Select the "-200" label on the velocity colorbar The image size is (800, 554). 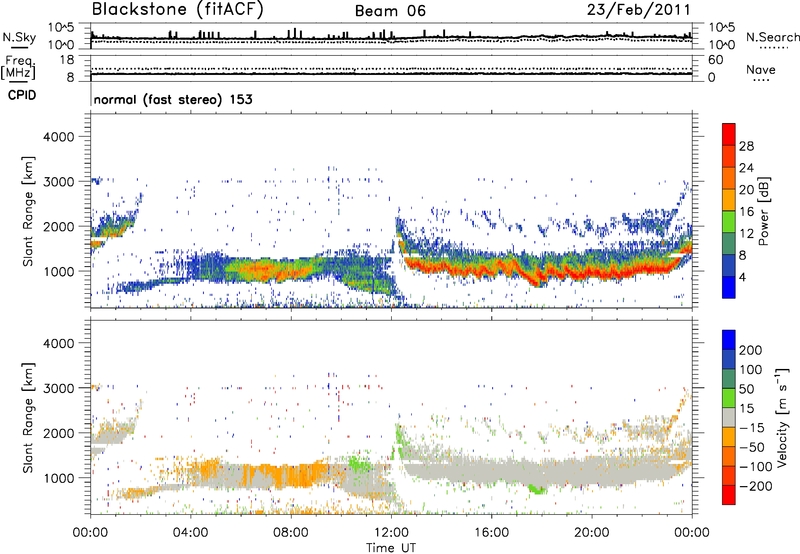[756, 486]
